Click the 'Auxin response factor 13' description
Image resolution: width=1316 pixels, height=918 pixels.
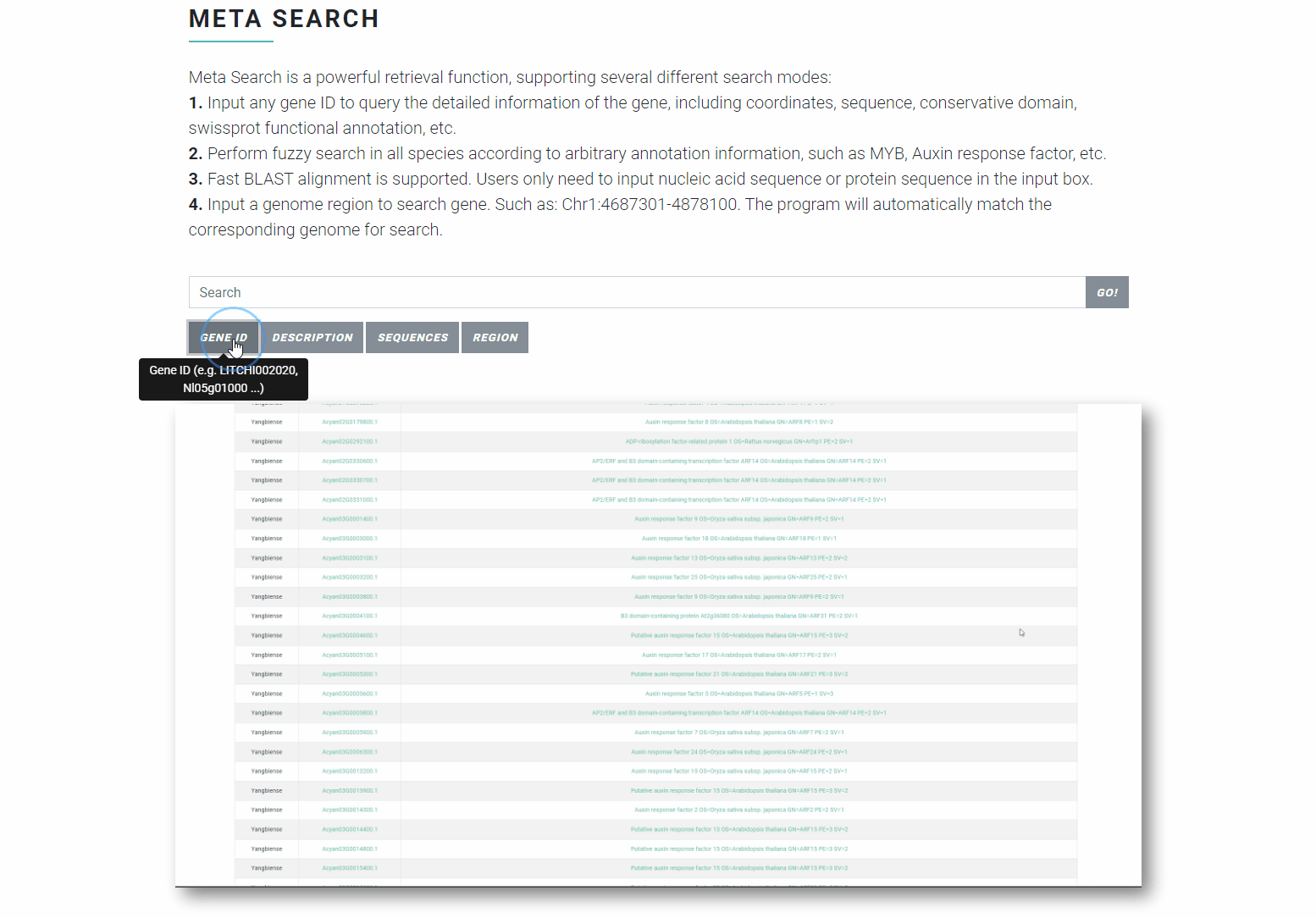739,558
